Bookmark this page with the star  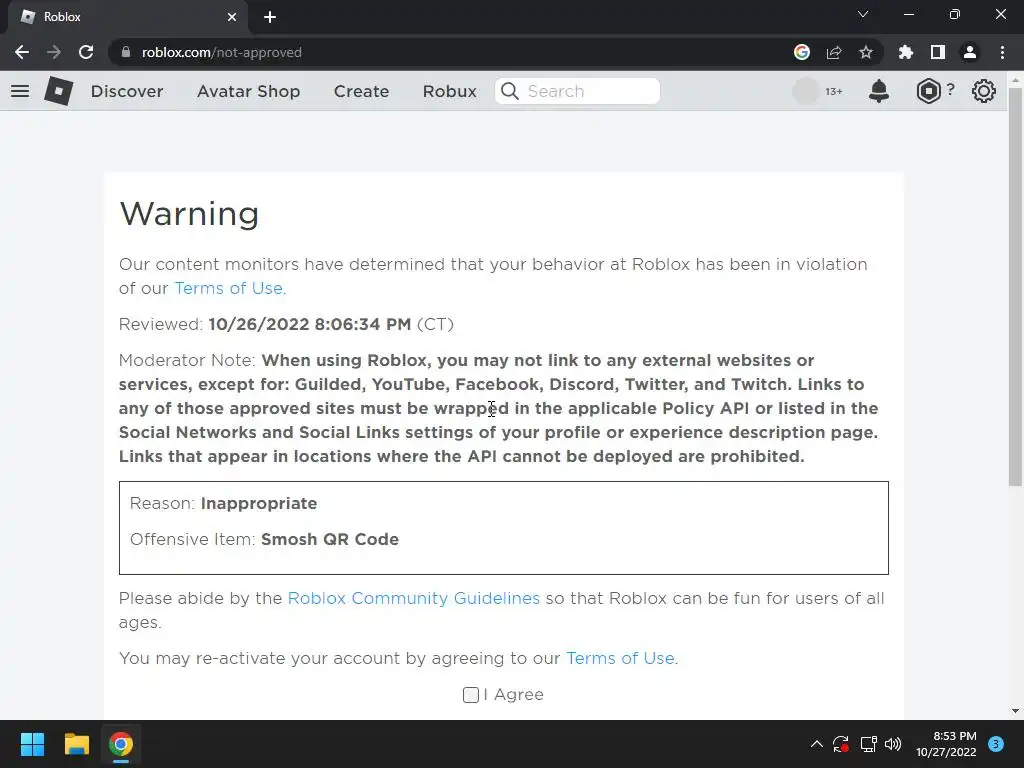(866, 52)
